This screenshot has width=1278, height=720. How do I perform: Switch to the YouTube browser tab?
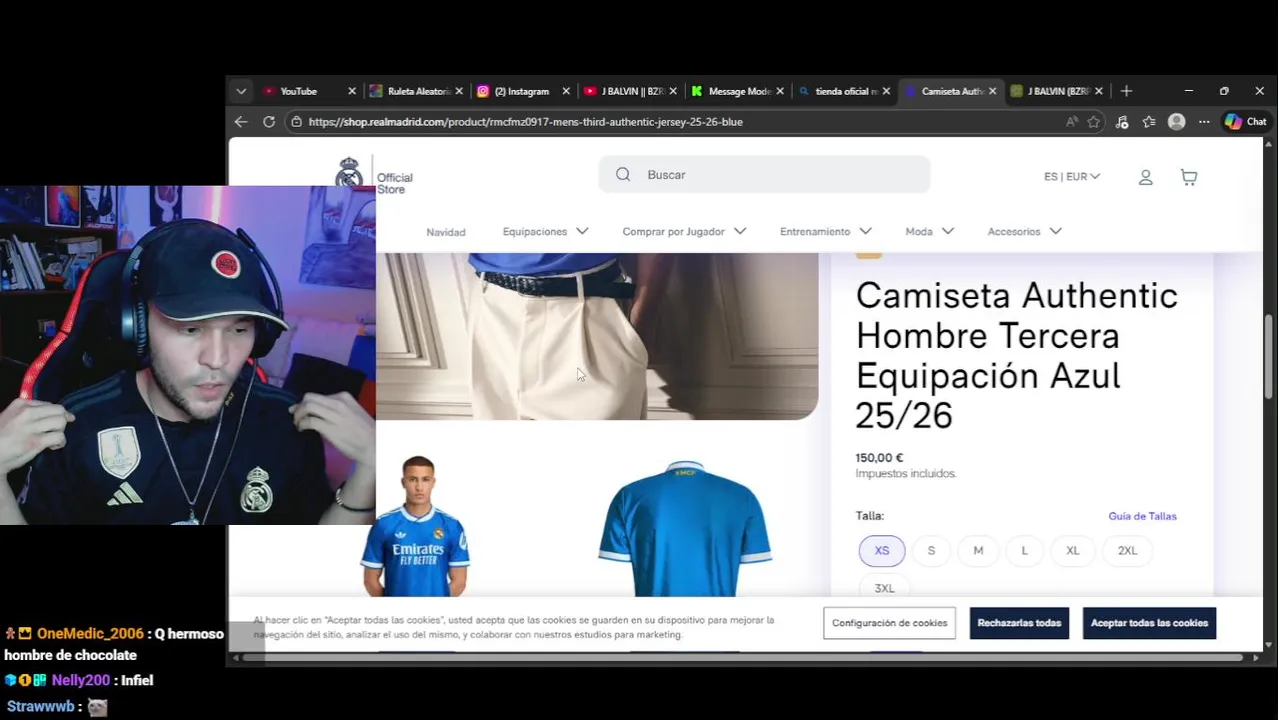[x=298, y=91]
